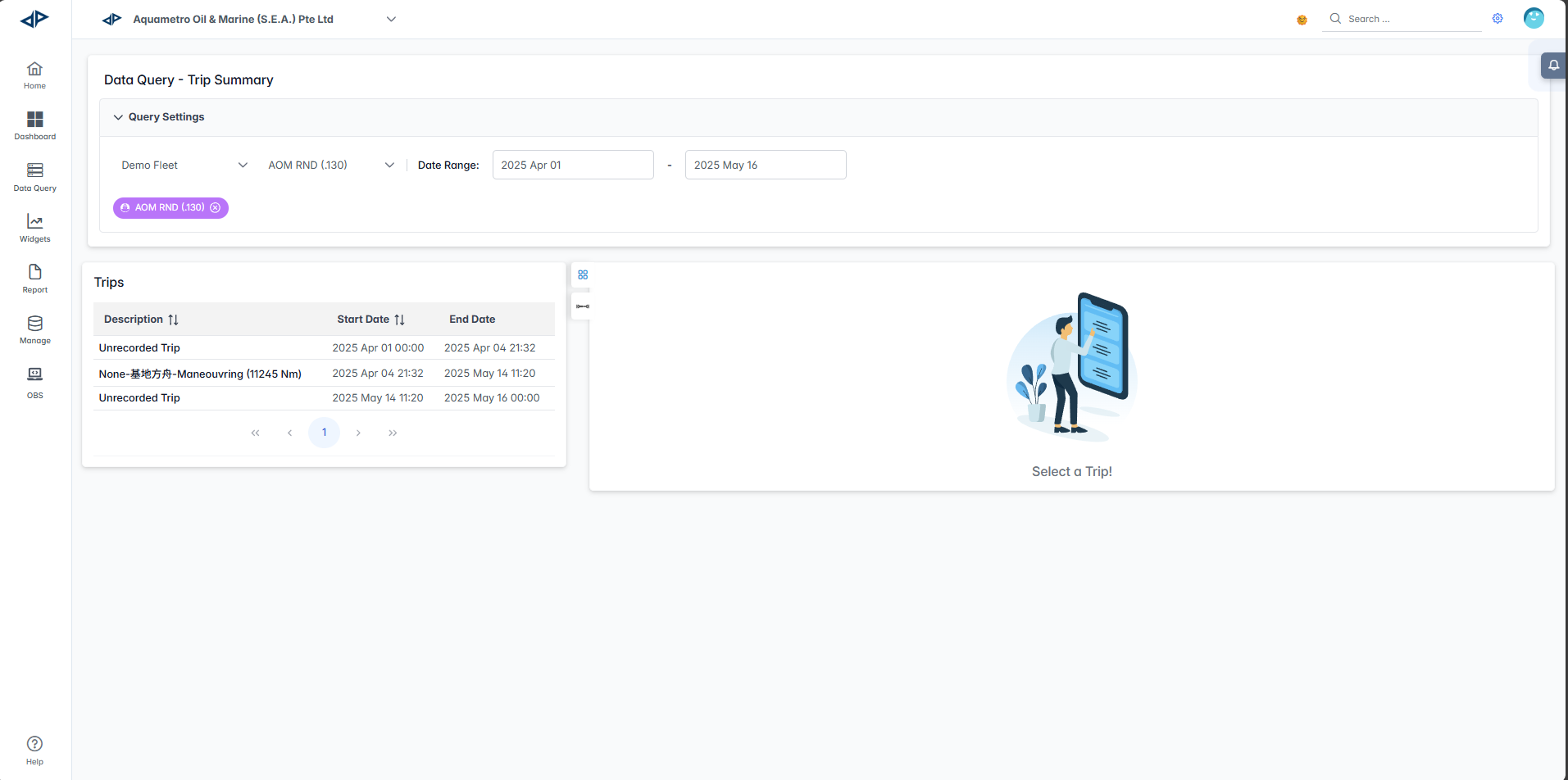Image resolution: width=1568 pixels, height=780 pixels.
Task: Sort trips by Start Date column
Action: click(399, 320)
